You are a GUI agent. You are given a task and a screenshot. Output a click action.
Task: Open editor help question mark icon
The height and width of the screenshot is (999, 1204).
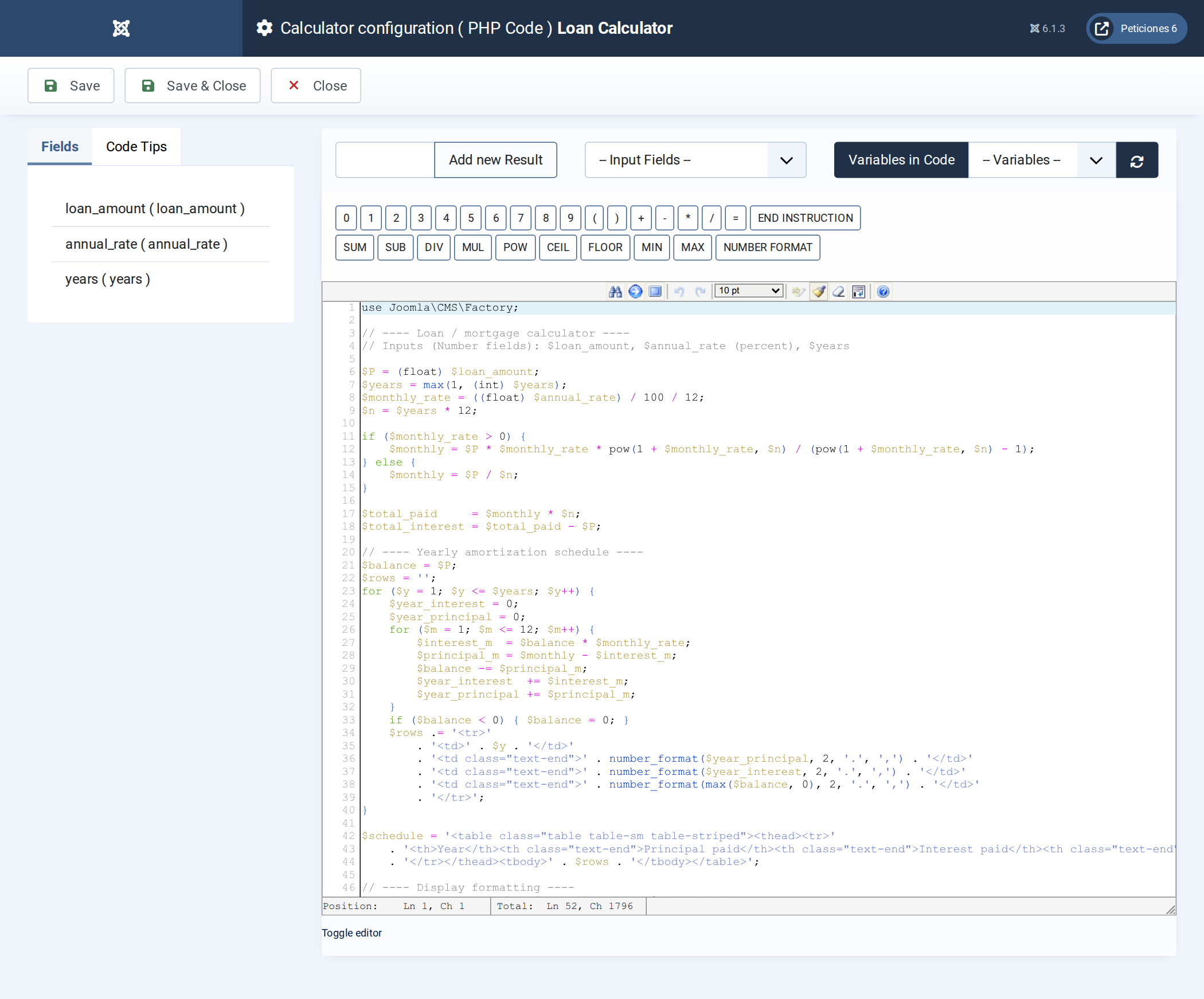tap(884, 291)
